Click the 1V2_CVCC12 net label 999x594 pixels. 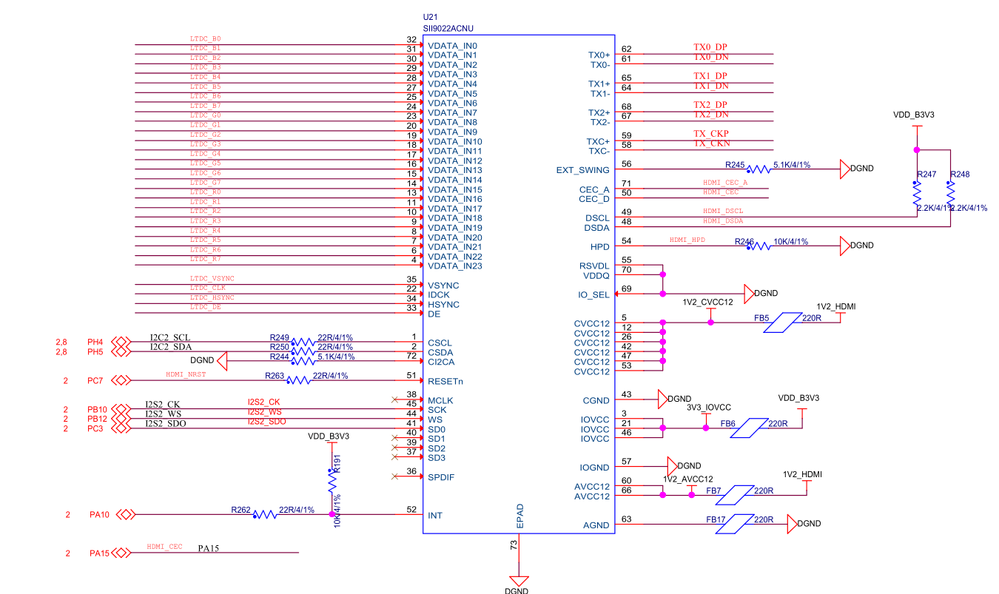click(x=707, y=302)
